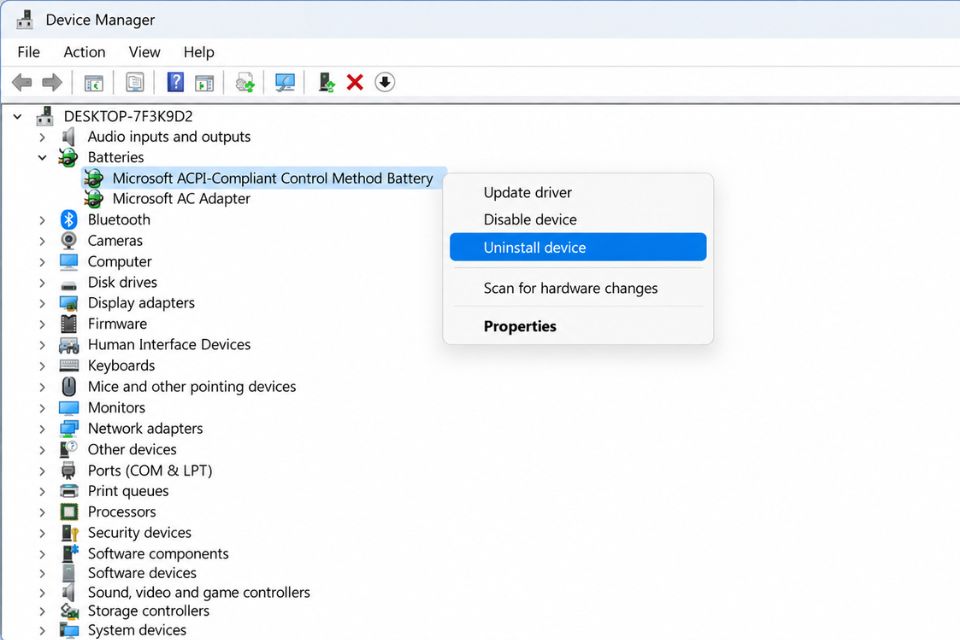Expand the System devices chevron
The height and width of the screenshot is (640, 960).
pos(42,630)
